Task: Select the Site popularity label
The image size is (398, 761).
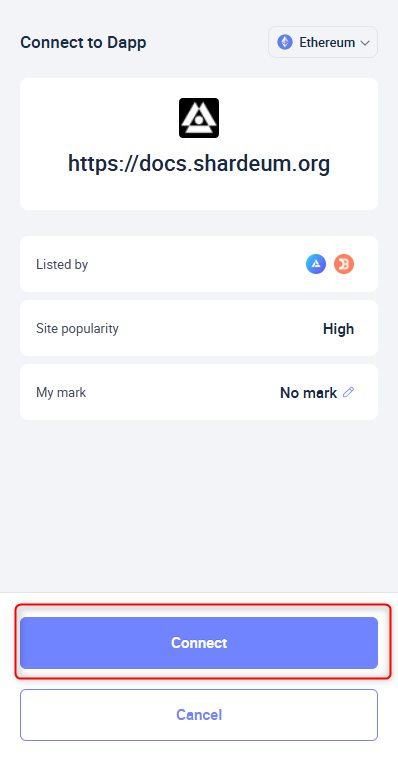Action: click(77, 329)
